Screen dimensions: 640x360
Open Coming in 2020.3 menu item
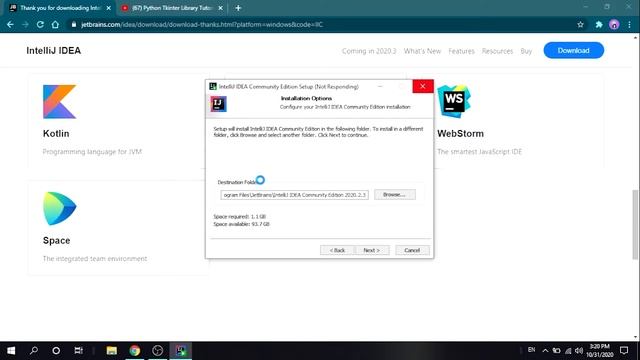pos(369,51)
